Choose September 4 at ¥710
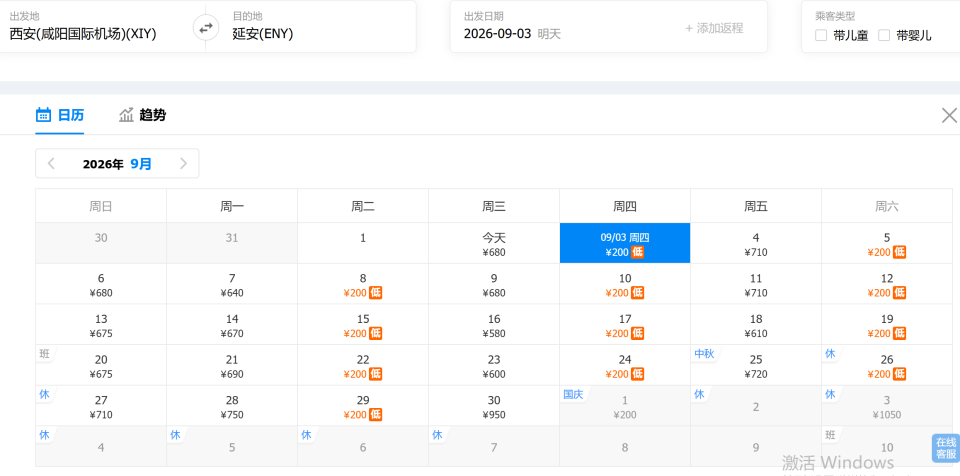Screen dimensions: 960x476 tap(756, 243)
